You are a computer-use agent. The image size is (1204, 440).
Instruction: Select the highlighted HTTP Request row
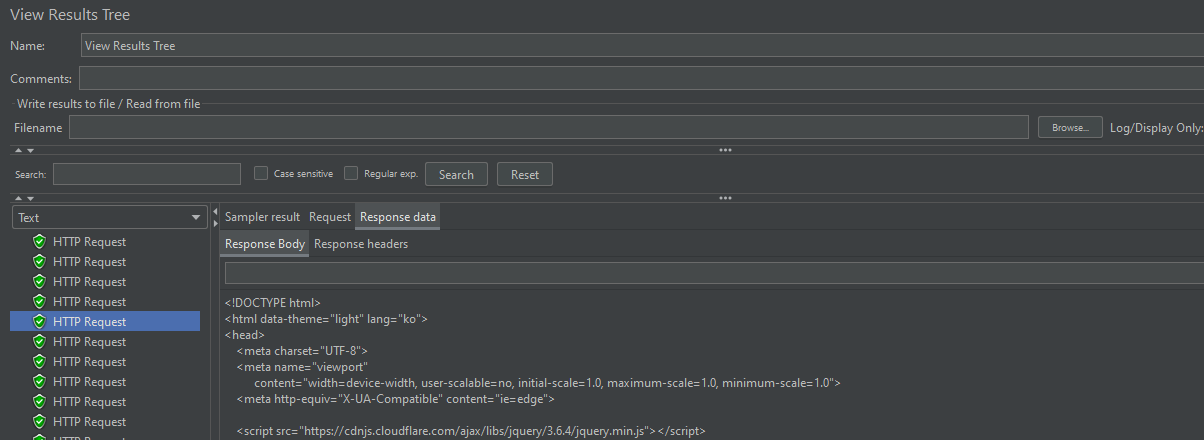tap(105, 321)
